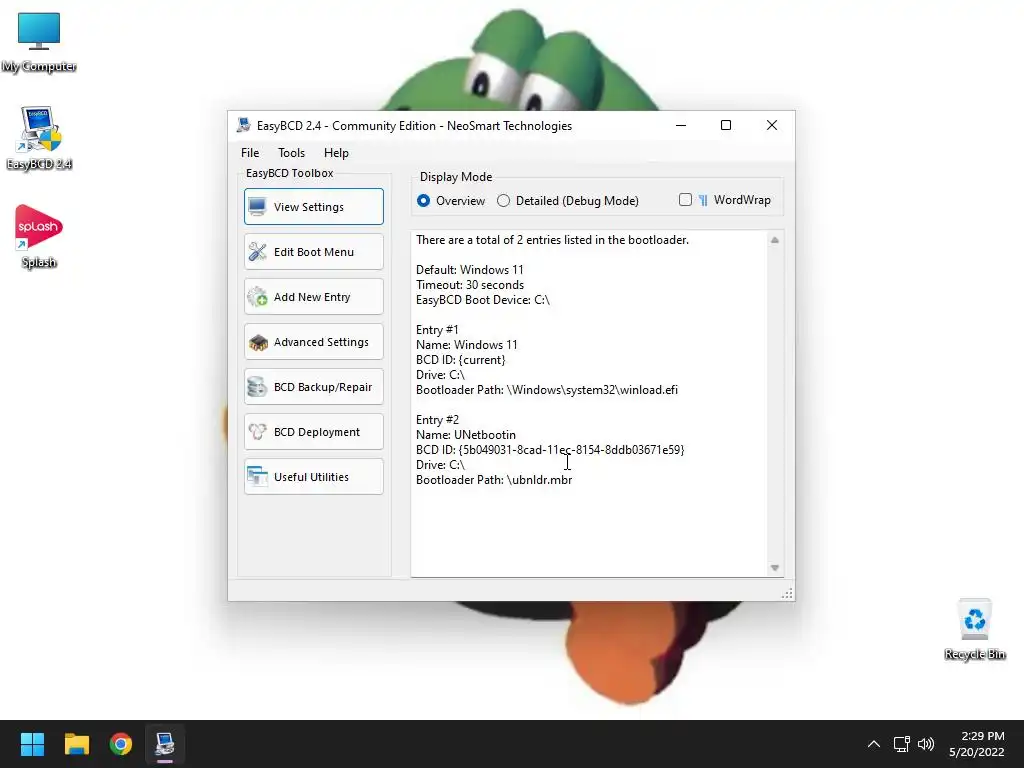Click the EasyBCD title bar app icon
1024x768 pixels.
[244, 125]
